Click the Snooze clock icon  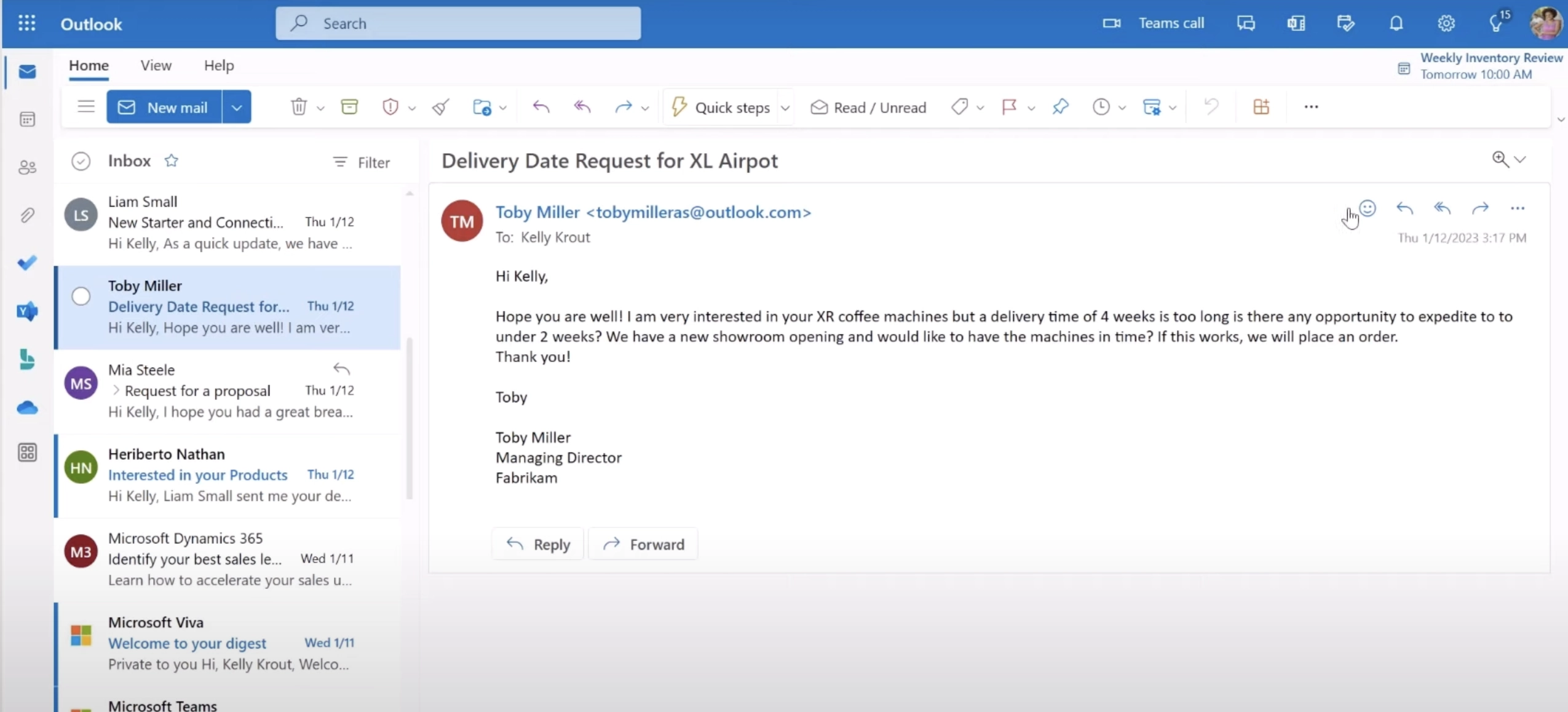coord(1101,107)
